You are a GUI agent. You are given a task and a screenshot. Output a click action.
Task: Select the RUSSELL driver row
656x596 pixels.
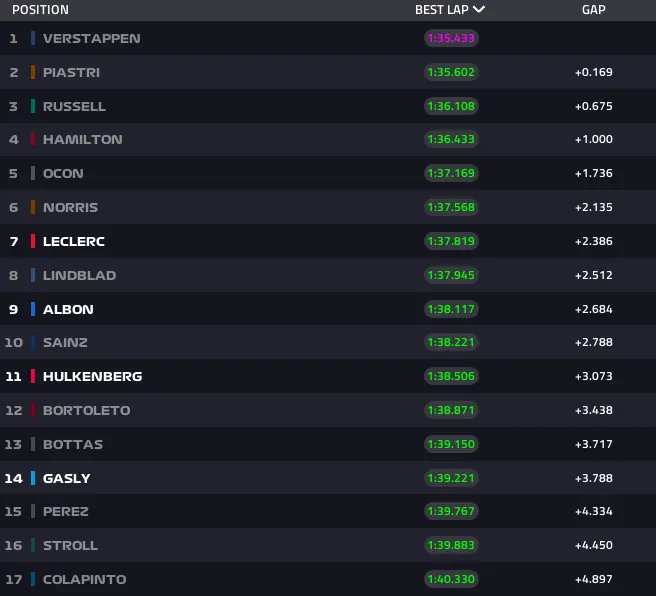[x=74, y=106]
